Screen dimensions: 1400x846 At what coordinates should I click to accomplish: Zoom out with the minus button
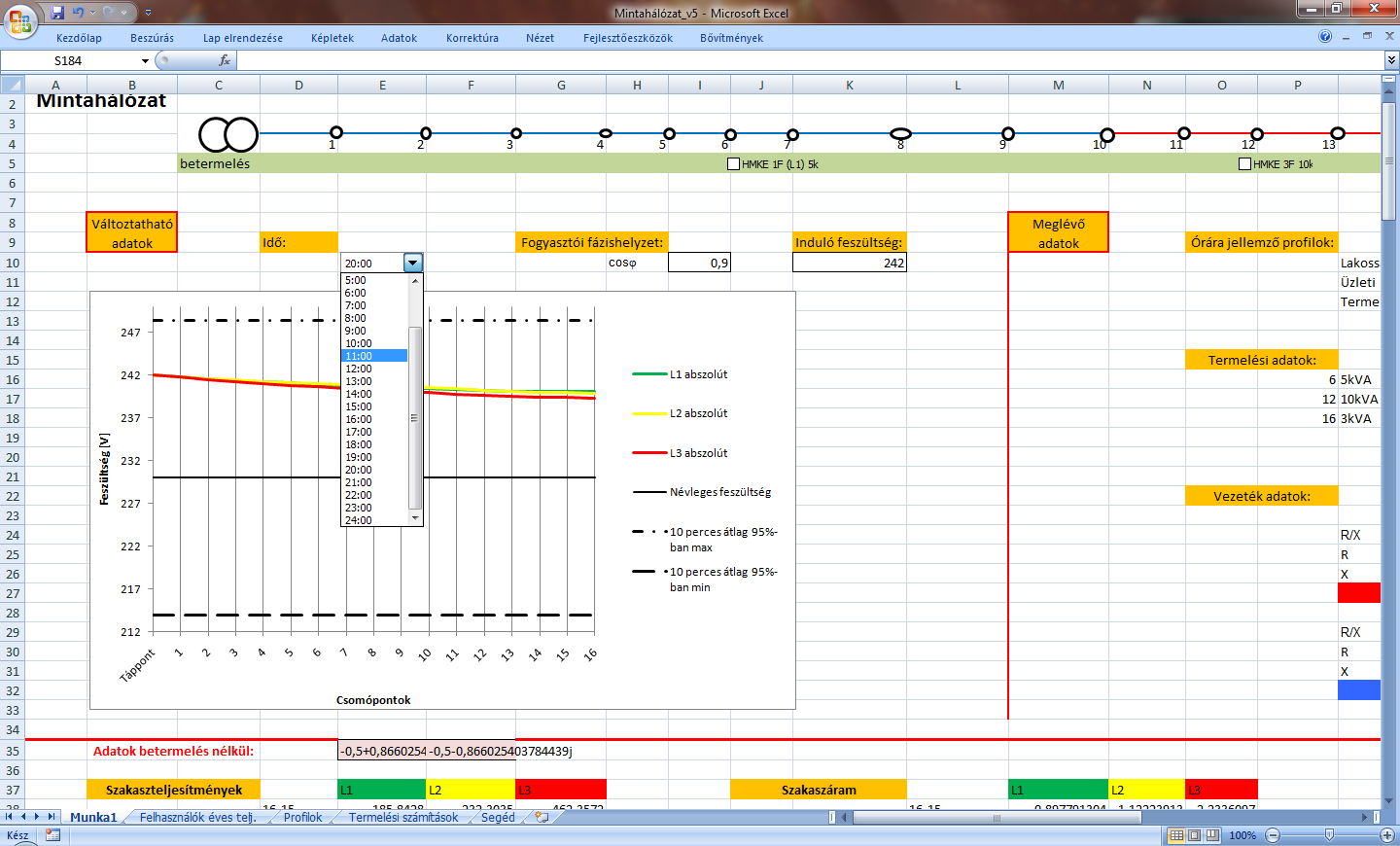tap(1273, 835)
